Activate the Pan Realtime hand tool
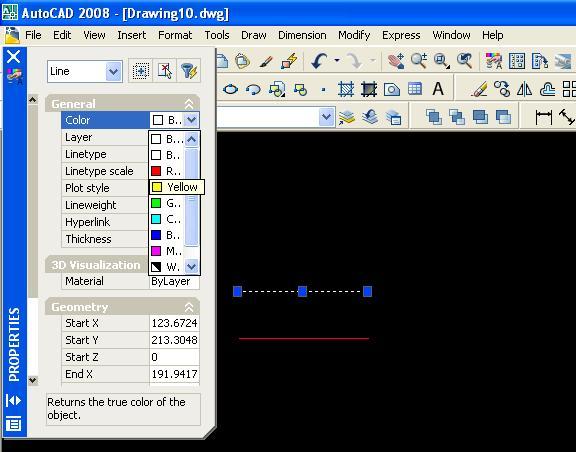The image size is (576, 452). click(x=396, y=61)
